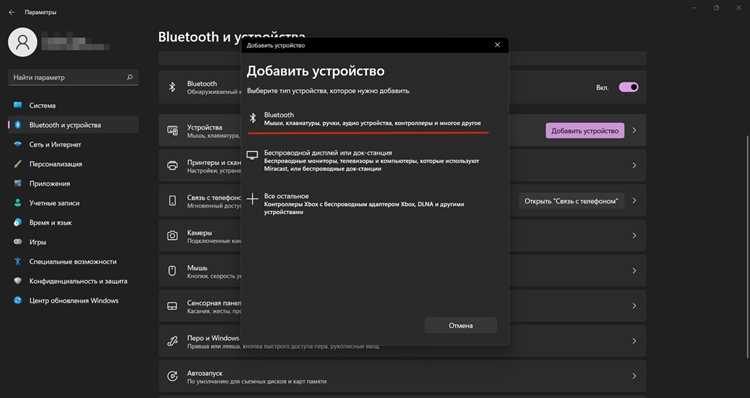Expand the Автозапуск row chevron
This screenshot has height=398, width=750.
point(635,376)
